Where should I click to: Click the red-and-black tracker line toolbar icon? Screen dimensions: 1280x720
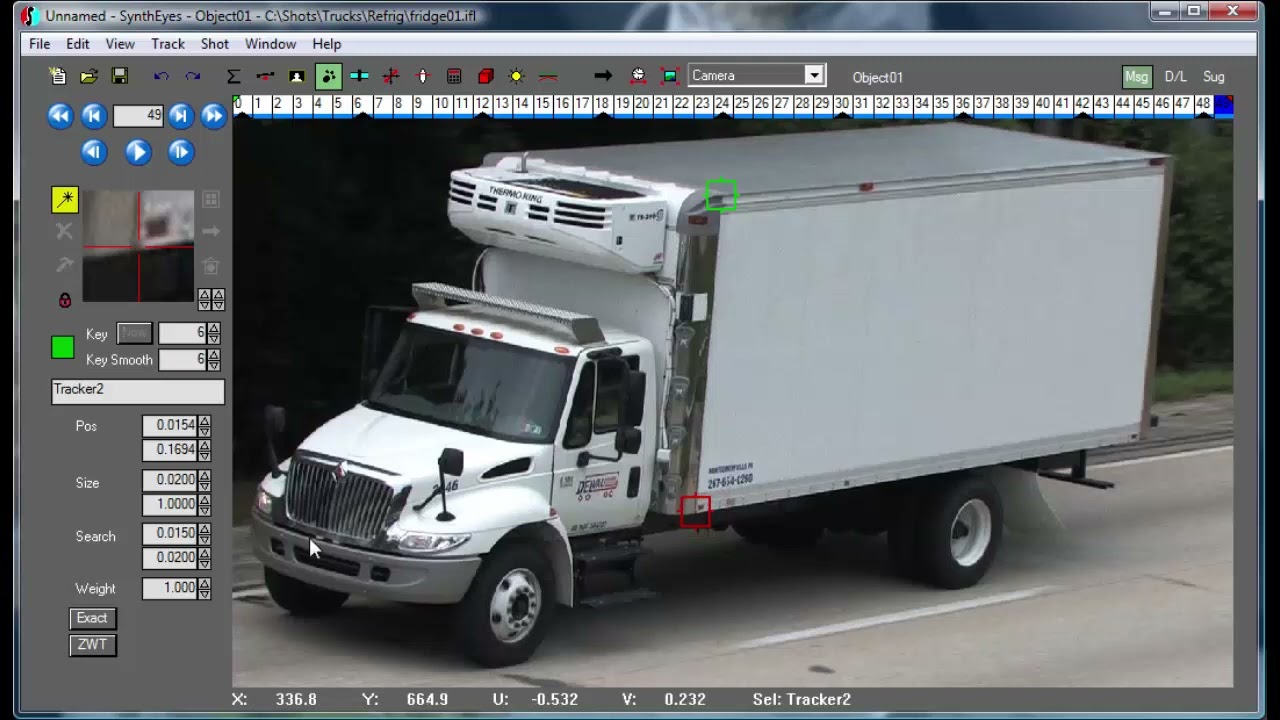(x=265, y=76)
